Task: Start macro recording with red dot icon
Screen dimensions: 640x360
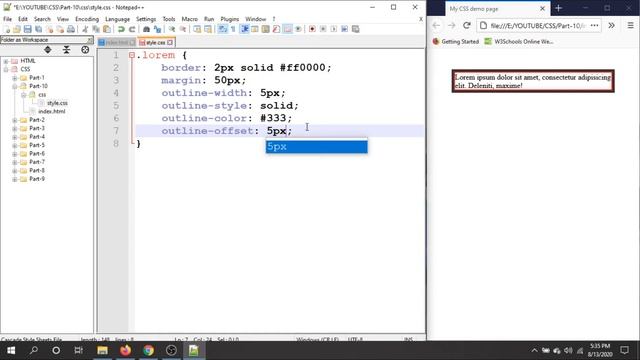Action: 312,29
